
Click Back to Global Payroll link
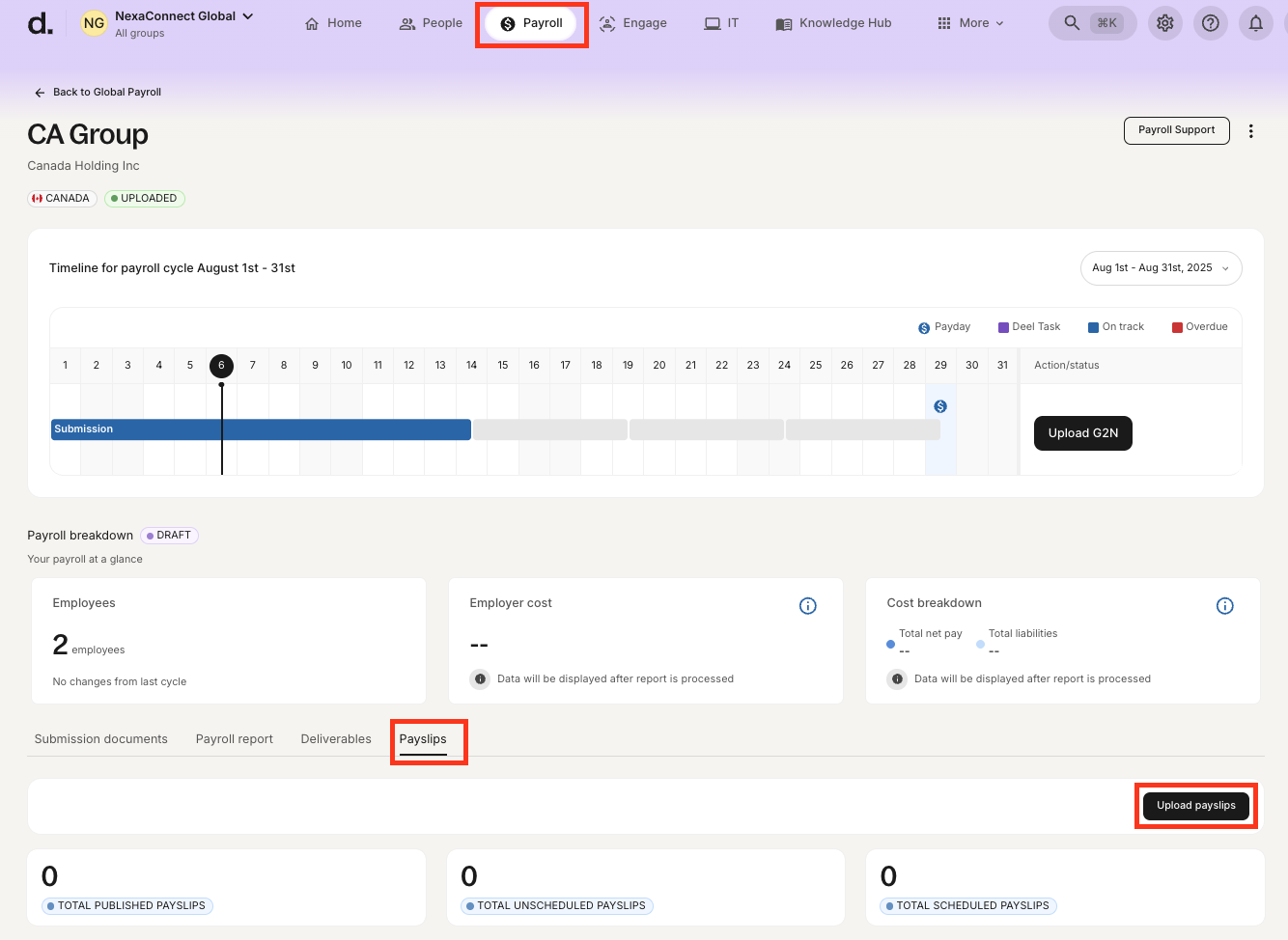98,93
